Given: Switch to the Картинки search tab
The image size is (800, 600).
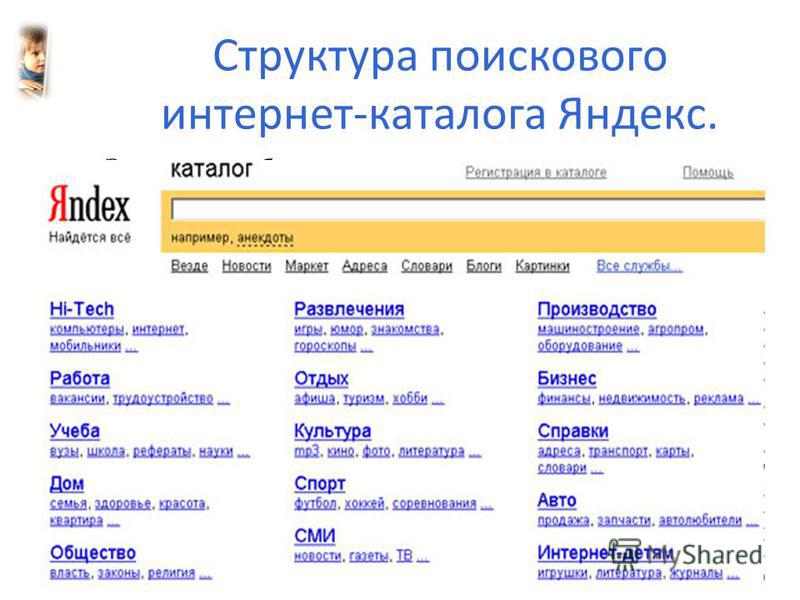Looking at the screenshot, I should [x=542, y=266].
